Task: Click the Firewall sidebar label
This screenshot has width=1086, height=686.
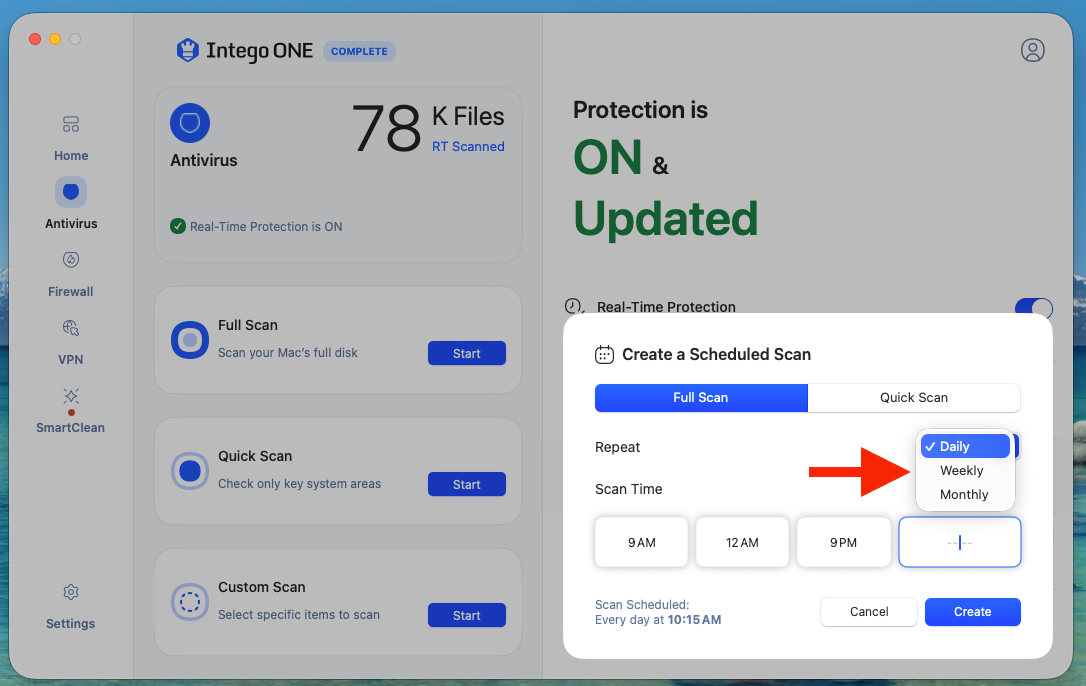Action: 71,292
